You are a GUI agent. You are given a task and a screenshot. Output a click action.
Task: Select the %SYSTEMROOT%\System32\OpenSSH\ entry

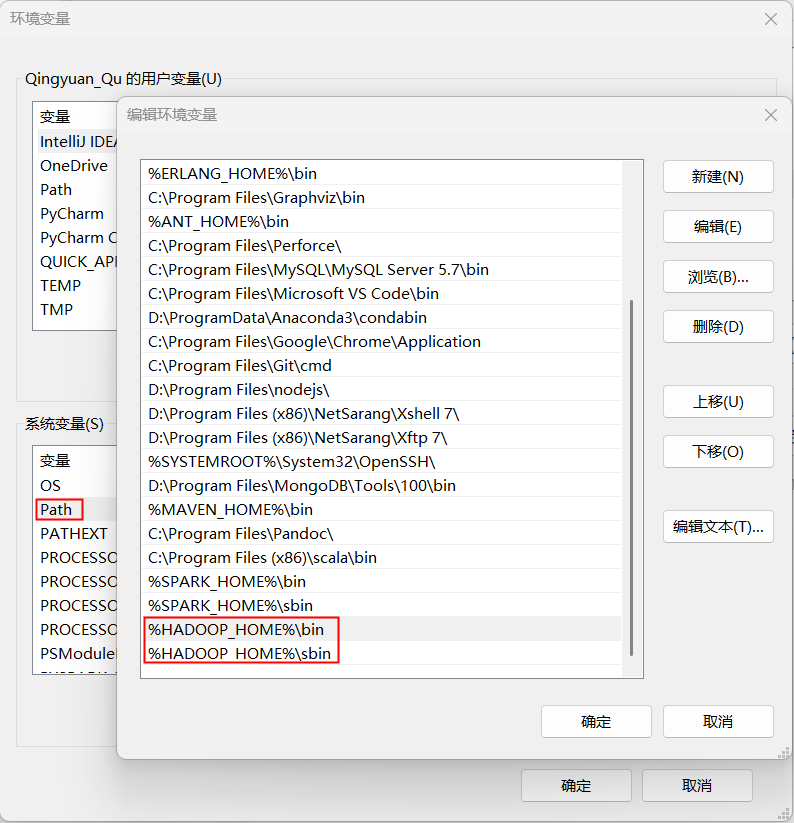point(381,461)
